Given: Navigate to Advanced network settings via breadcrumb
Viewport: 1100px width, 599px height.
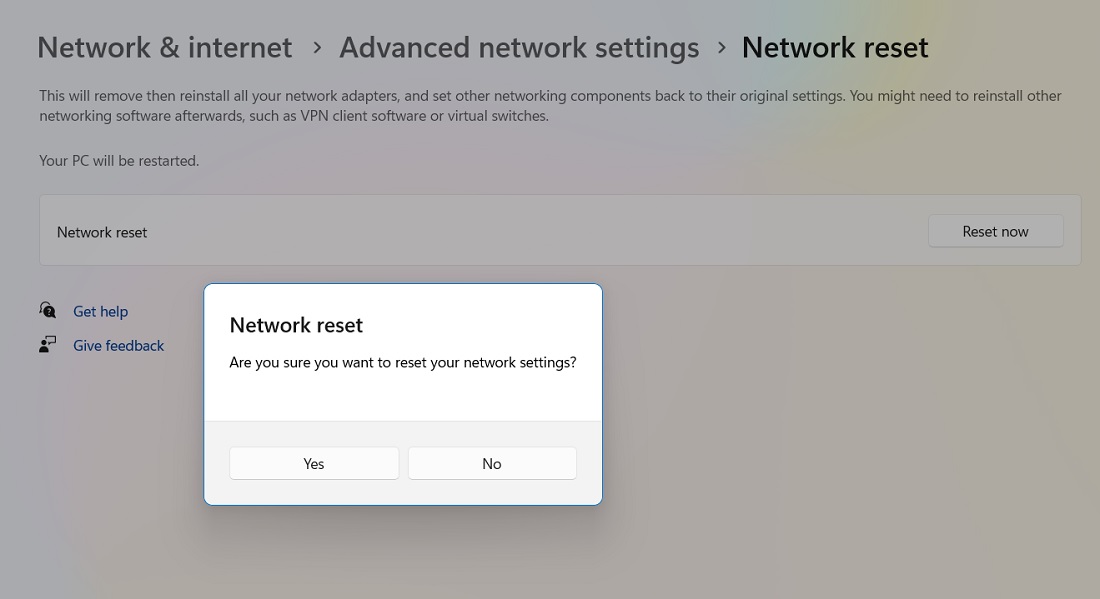Looking at the screenshot, I should (519, 47).
